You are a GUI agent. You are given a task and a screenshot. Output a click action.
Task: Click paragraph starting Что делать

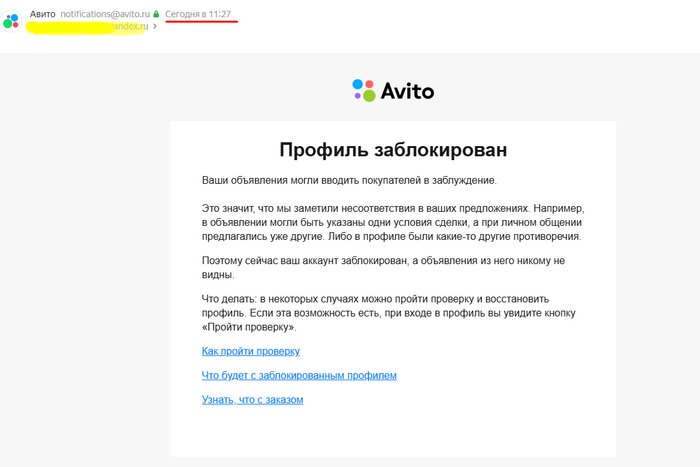click(389, 313)
